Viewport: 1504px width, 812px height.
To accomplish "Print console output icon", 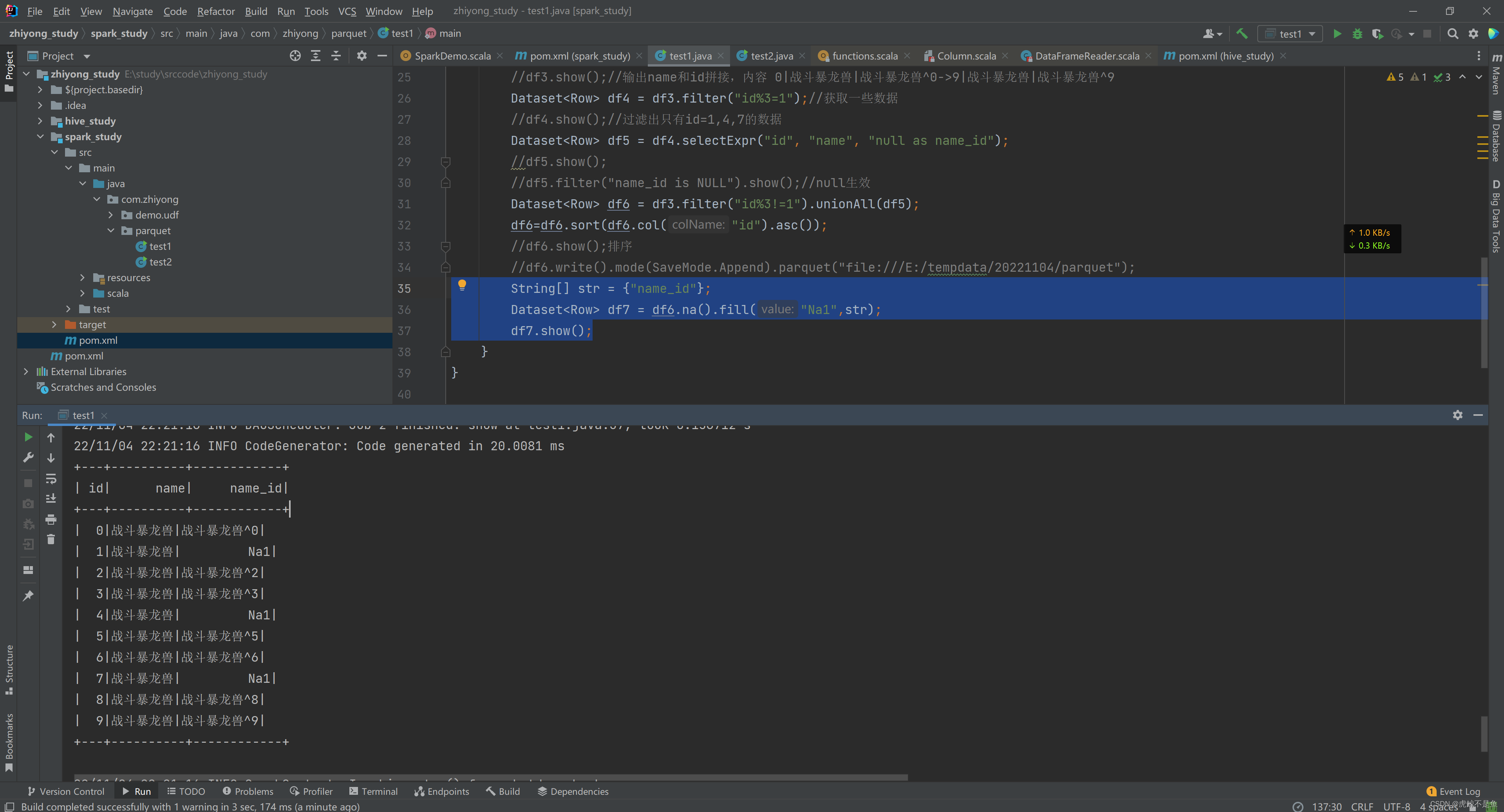I will 51,519.
